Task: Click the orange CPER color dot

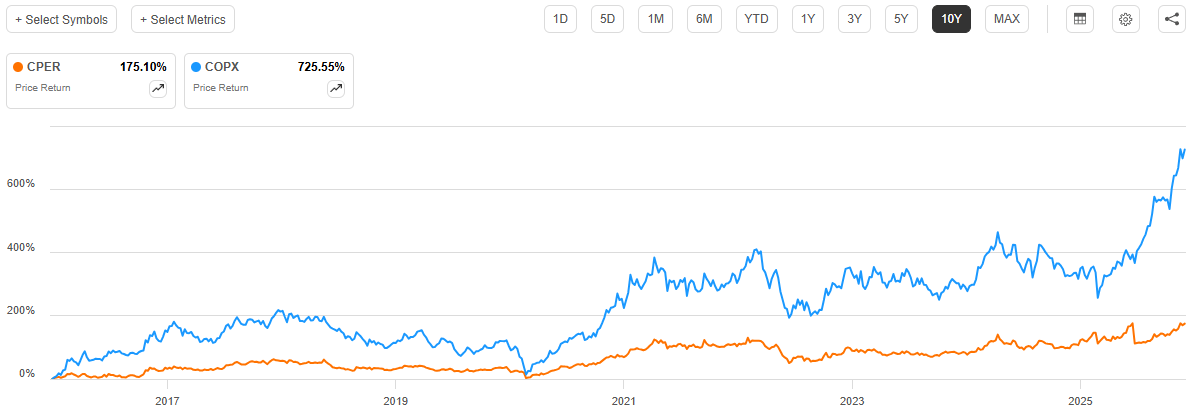Action: tap(19, 67)
